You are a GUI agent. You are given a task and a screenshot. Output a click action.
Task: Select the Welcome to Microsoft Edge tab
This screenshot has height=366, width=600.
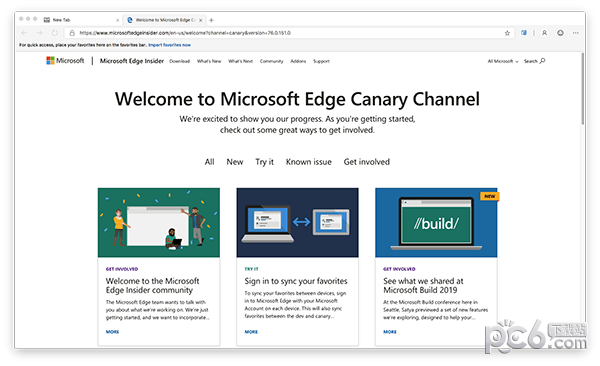(x=165, y=20)
